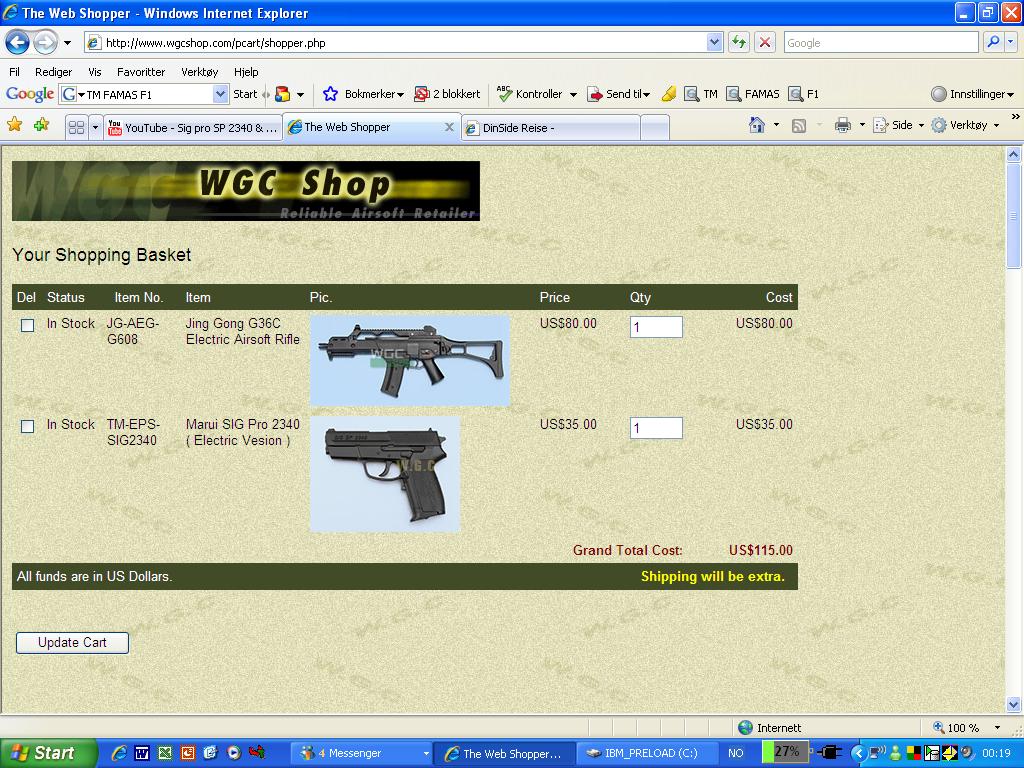1024x768 pixels.
Task: Stop loading with the red X icon
Action: (765, 42)
